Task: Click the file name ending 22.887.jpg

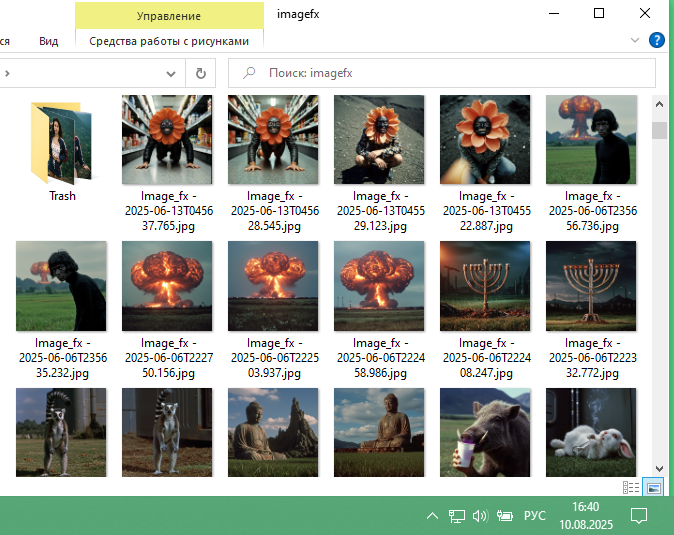Action: pyautogui.click(x=487, y=211)
